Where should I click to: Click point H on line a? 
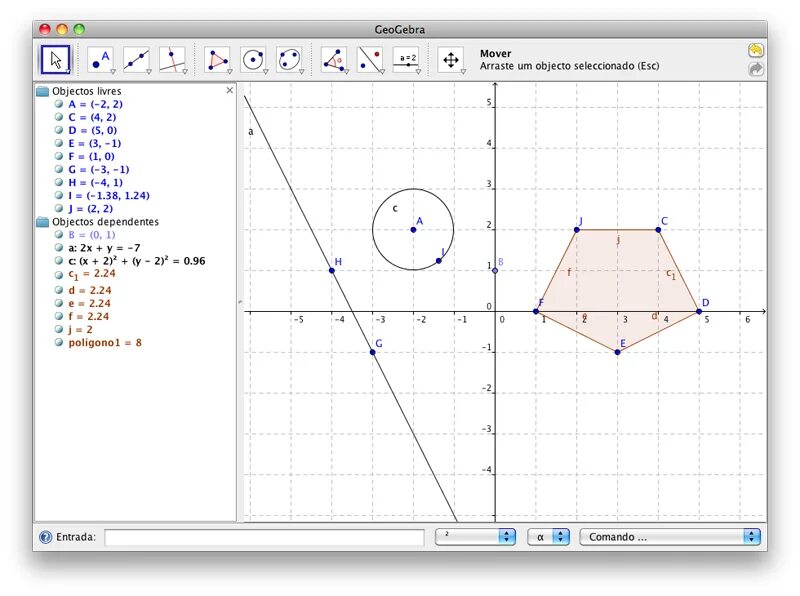point(332,270)
